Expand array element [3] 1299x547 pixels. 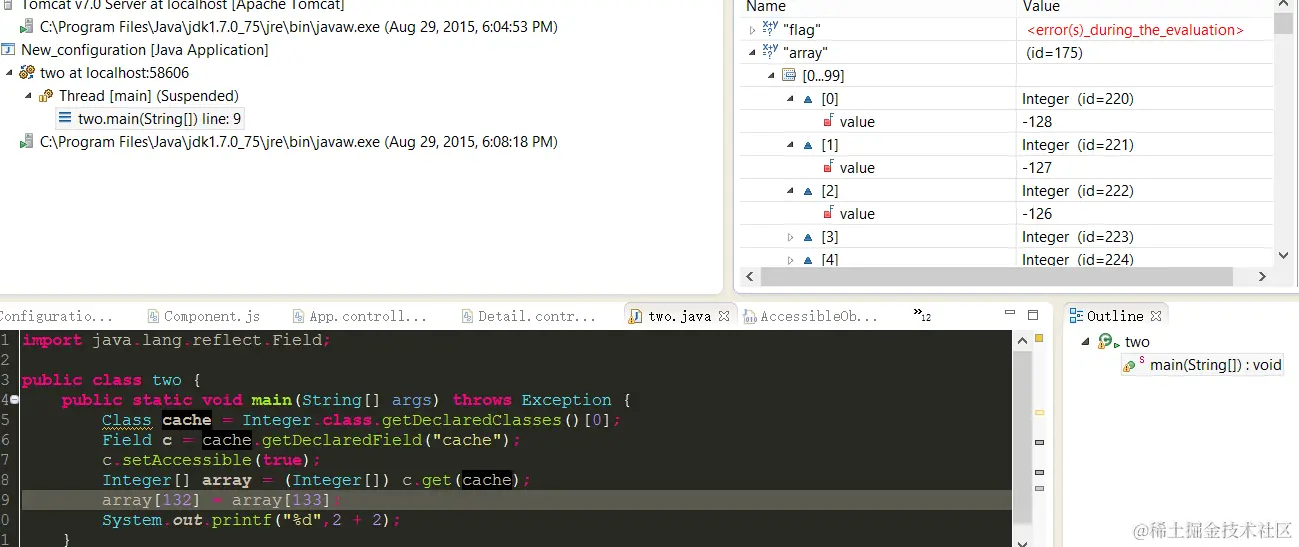click(x=790, y=237)
